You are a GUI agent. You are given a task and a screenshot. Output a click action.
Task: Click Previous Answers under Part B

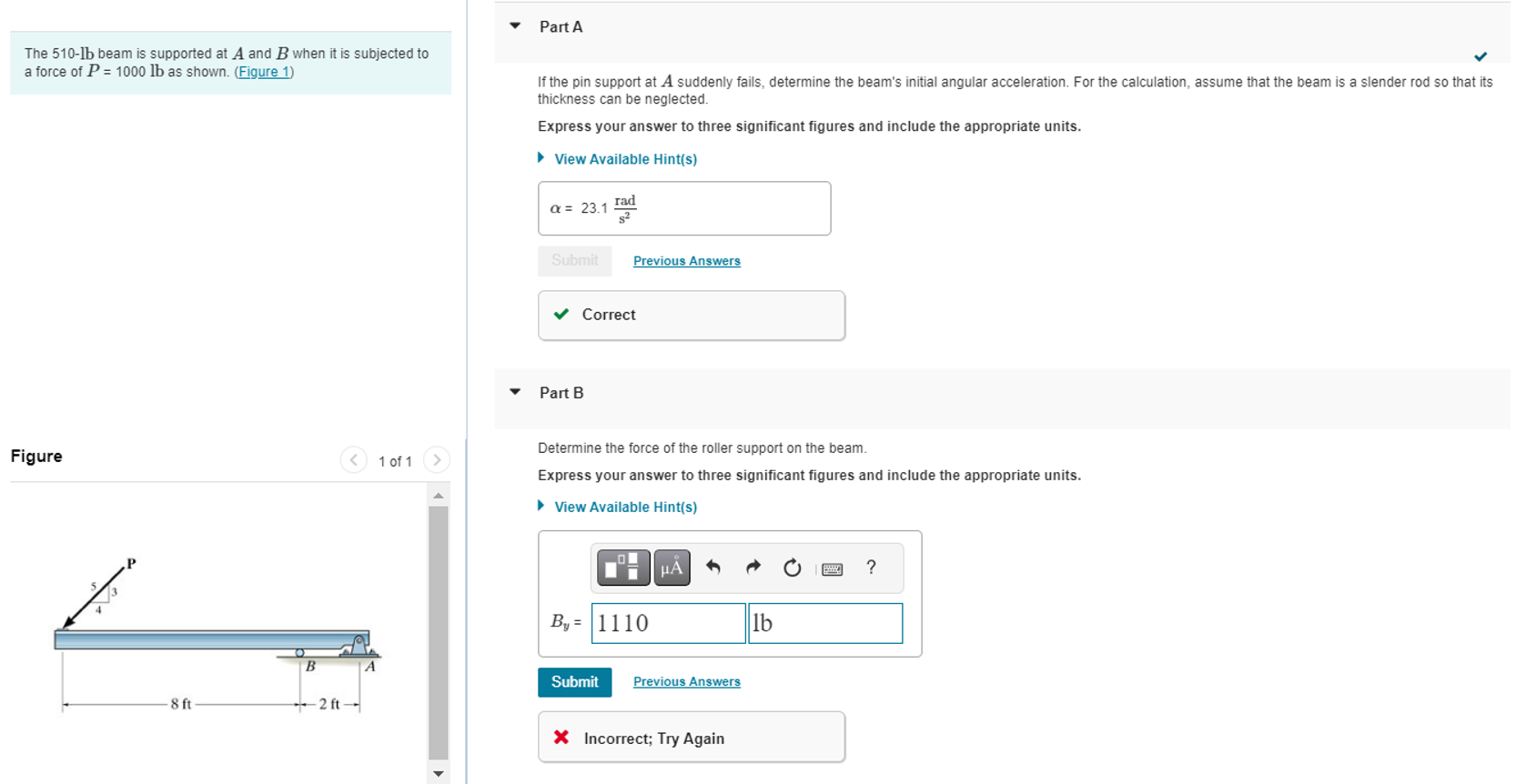pos(686,681)
